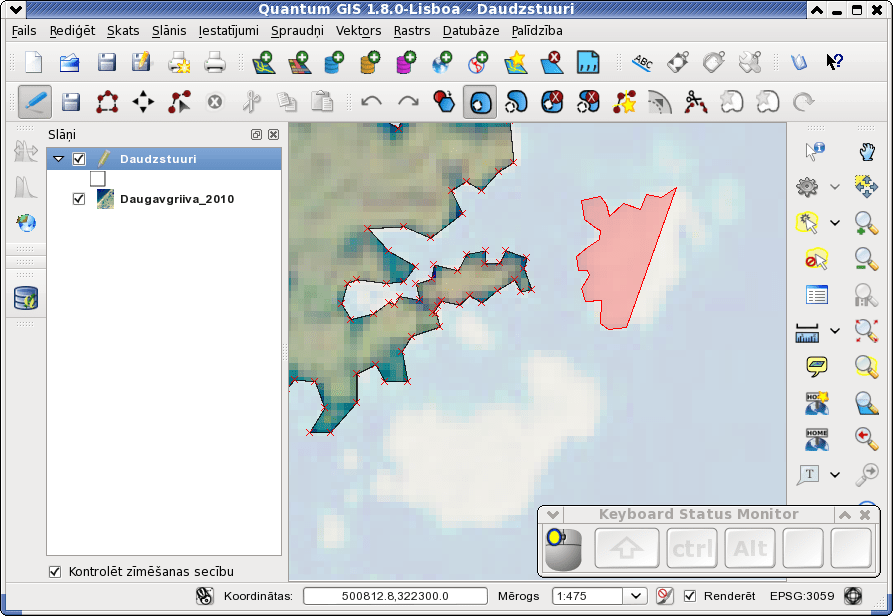
Task: Click Save Project As icon with pencil
Action: [x=141, y=62]
